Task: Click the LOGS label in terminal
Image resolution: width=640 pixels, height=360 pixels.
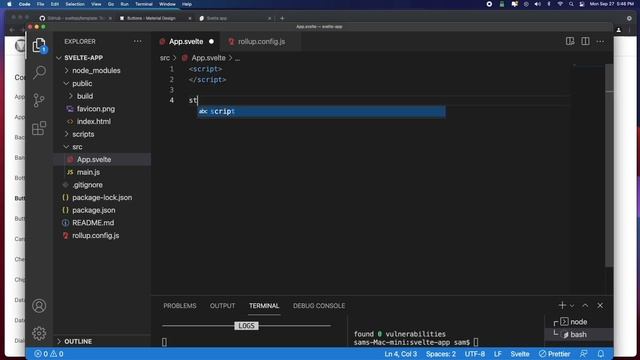Action: tap(246, 326)
